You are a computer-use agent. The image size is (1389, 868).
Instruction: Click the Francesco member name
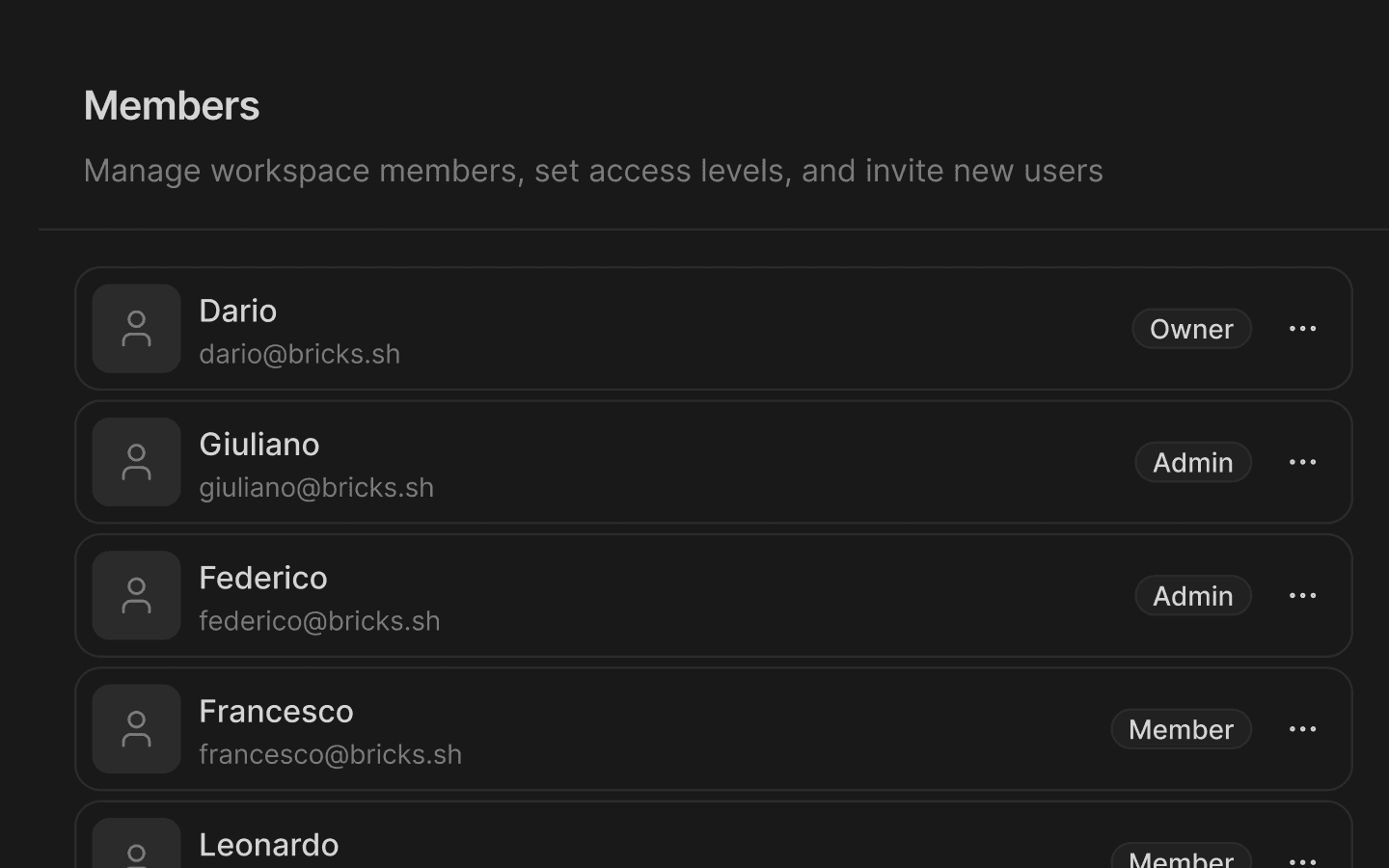pyautogui.click(x=276, y=711)
